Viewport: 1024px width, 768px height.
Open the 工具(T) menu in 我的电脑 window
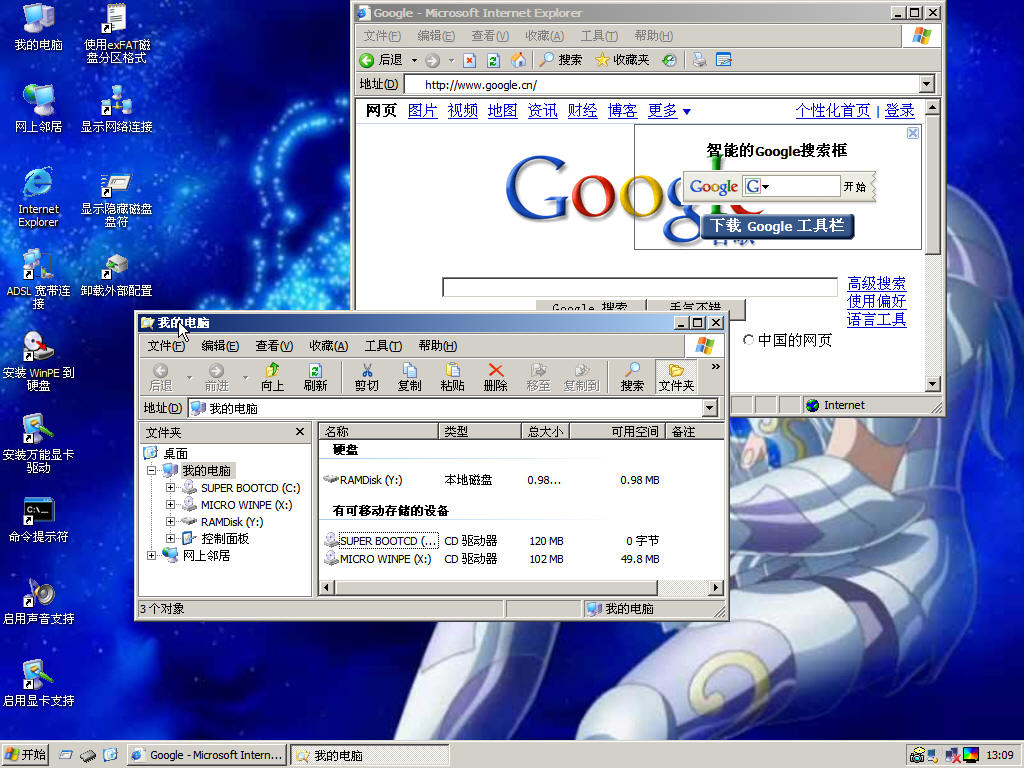[x=383, y=345]
